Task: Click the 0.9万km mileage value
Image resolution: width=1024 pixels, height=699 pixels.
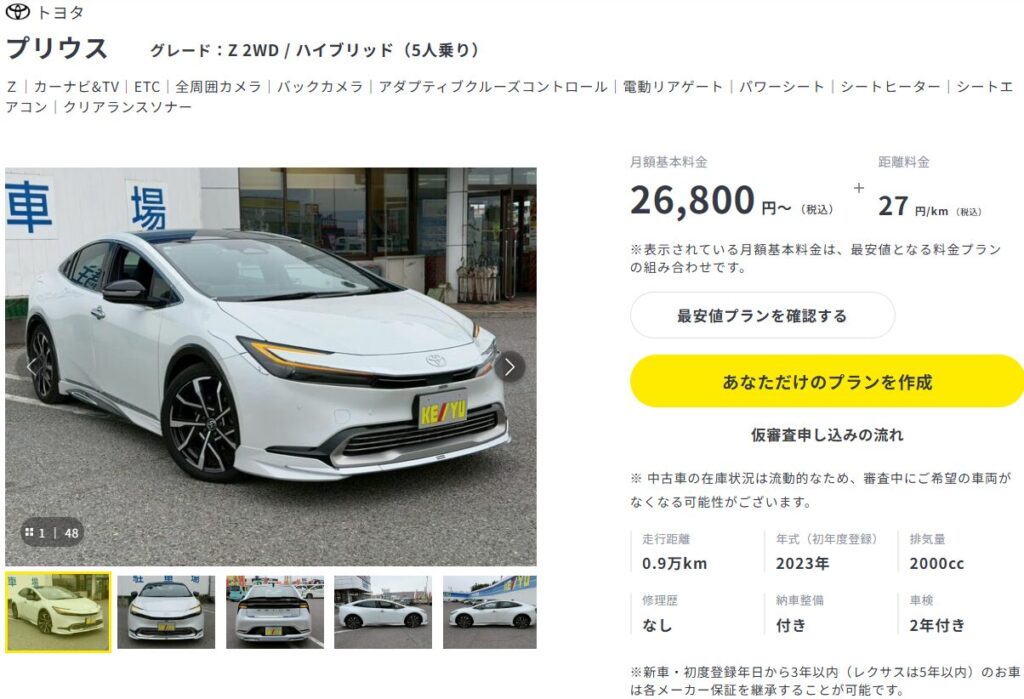Action: (x=675, y=563)
